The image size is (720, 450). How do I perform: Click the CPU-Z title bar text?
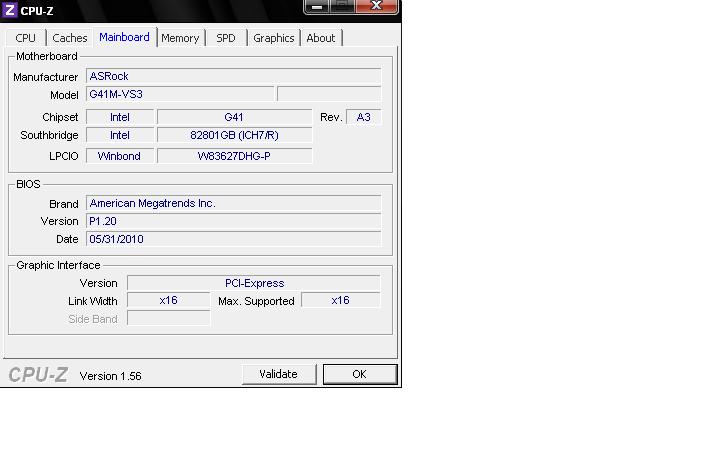coord(37,11)
